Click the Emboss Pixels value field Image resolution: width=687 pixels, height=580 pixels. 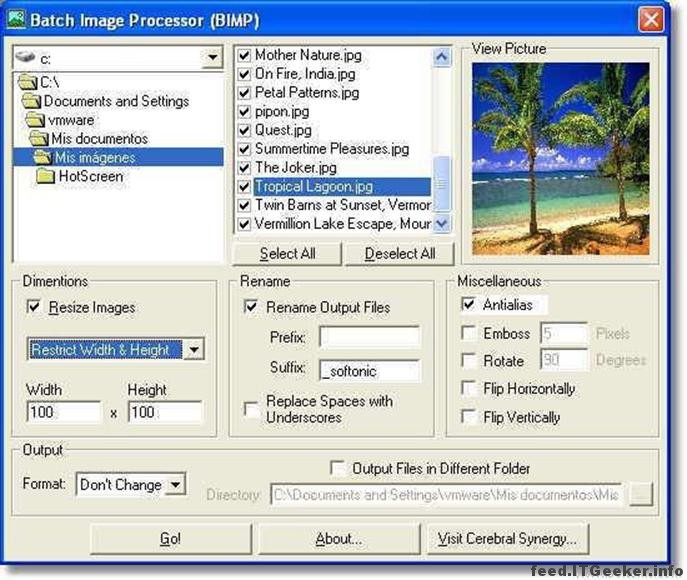[x=563, y=333]
